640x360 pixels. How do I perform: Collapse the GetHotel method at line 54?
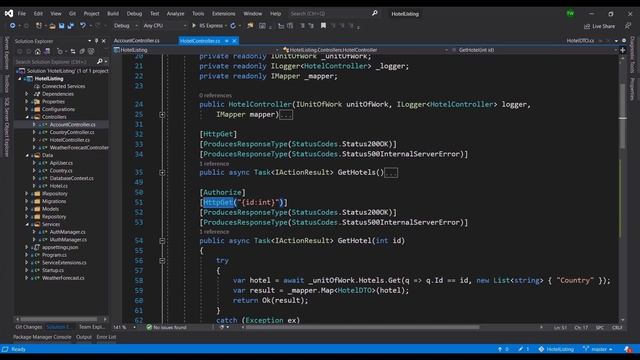click(x=162, y=241)
